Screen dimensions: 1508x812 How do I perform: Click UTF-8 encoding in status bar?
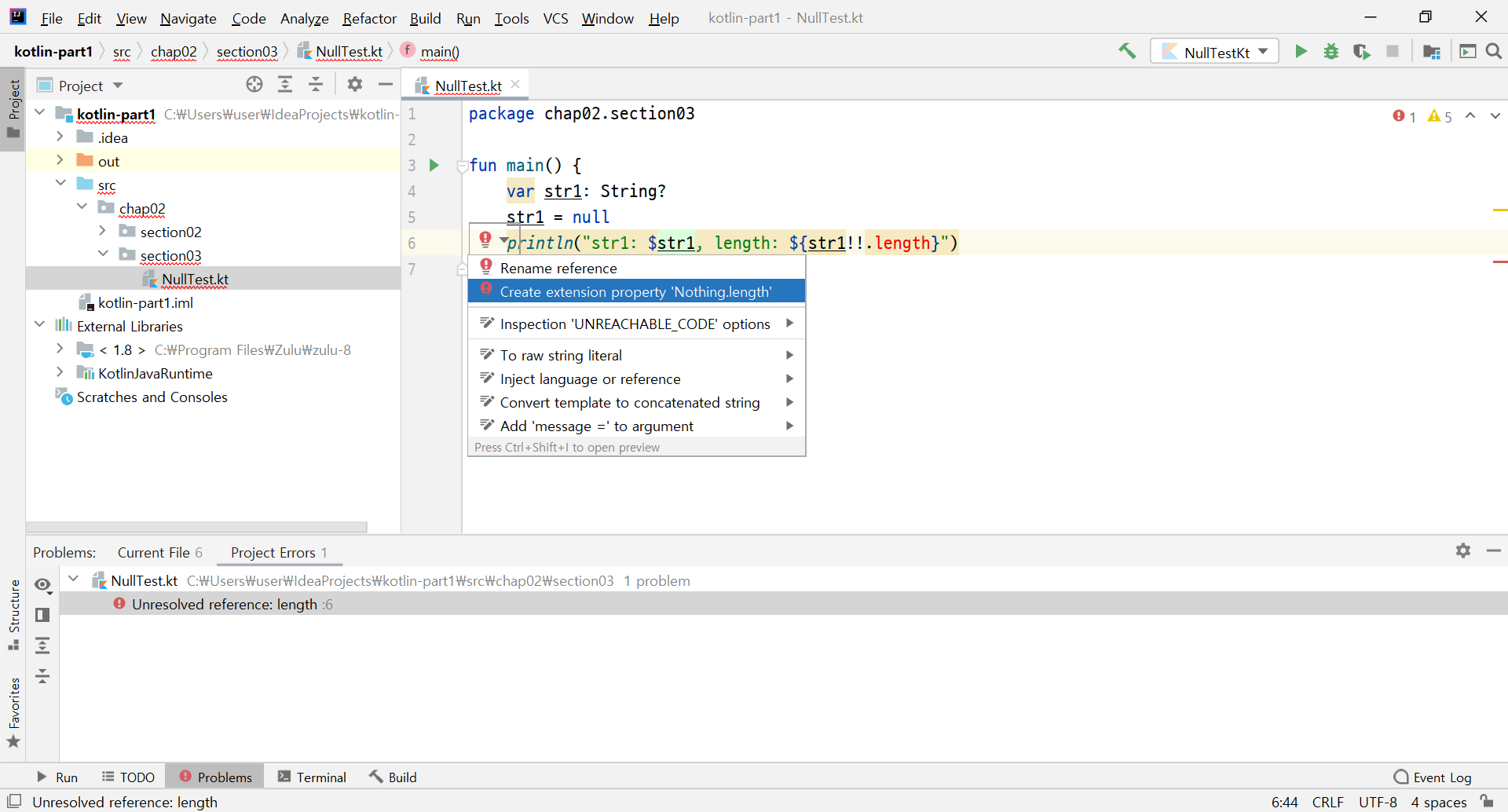tap(1378, 802)
